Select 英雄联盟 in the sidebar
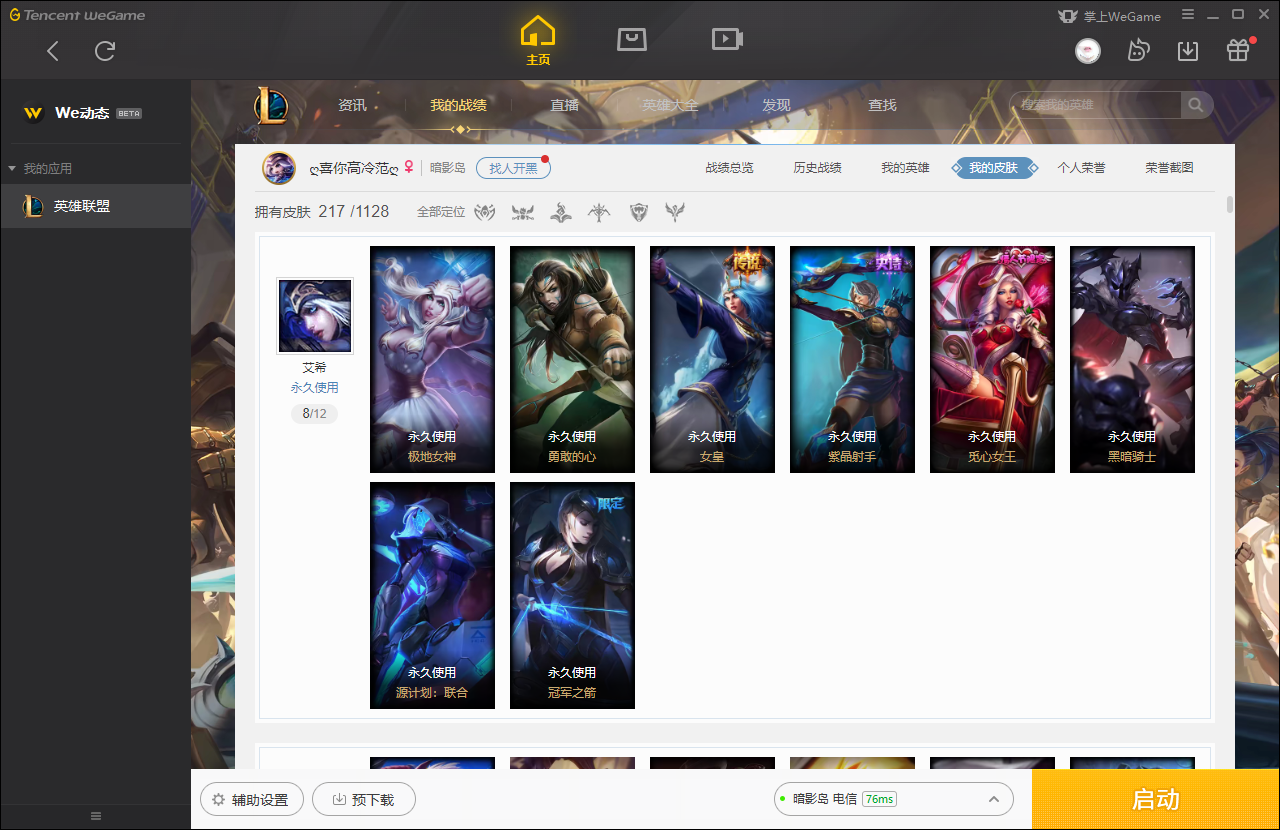The height and width of the screenshot is (830, 1280). pos(95,206)
